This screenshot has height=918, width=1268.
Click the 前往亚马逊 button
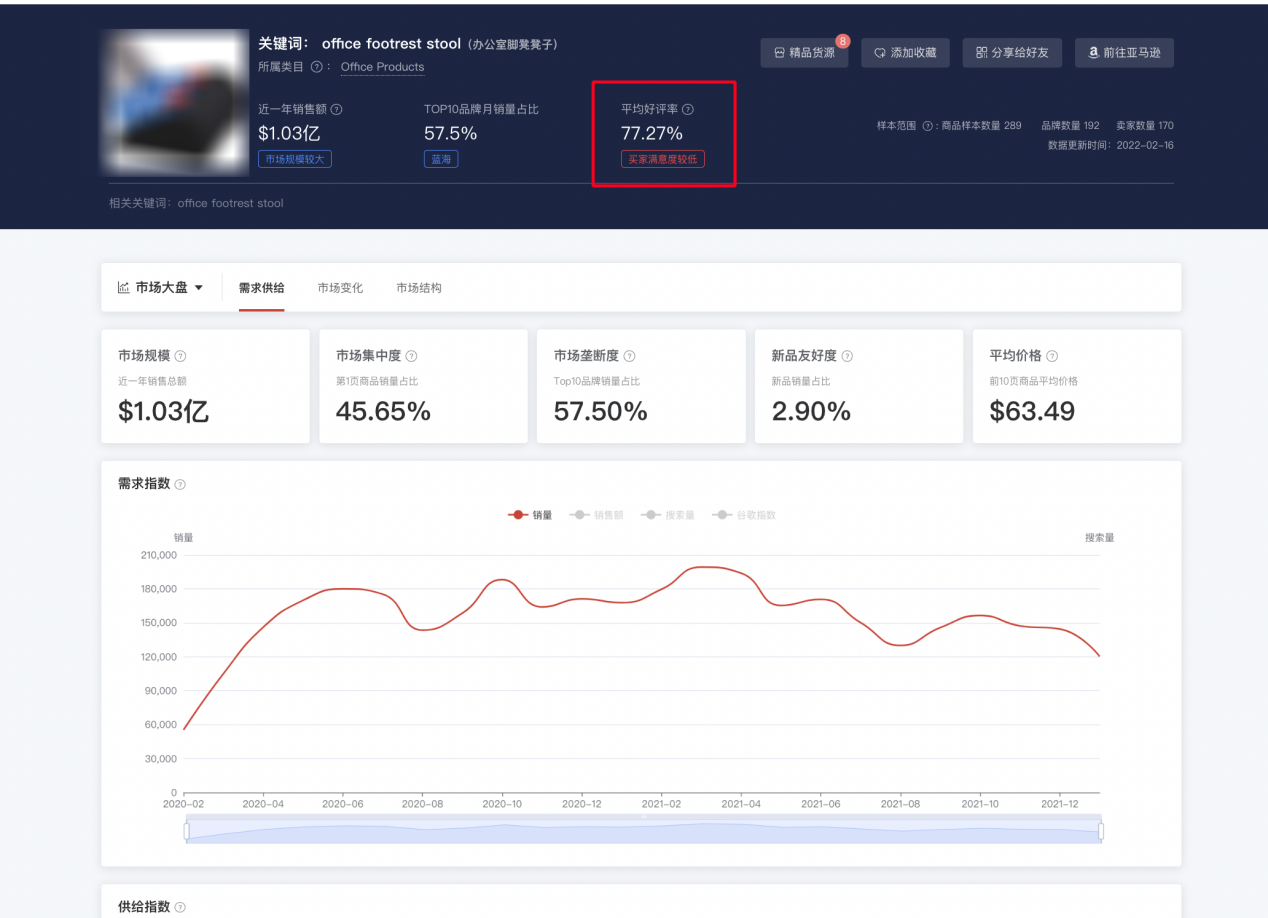click(1124, 53)
